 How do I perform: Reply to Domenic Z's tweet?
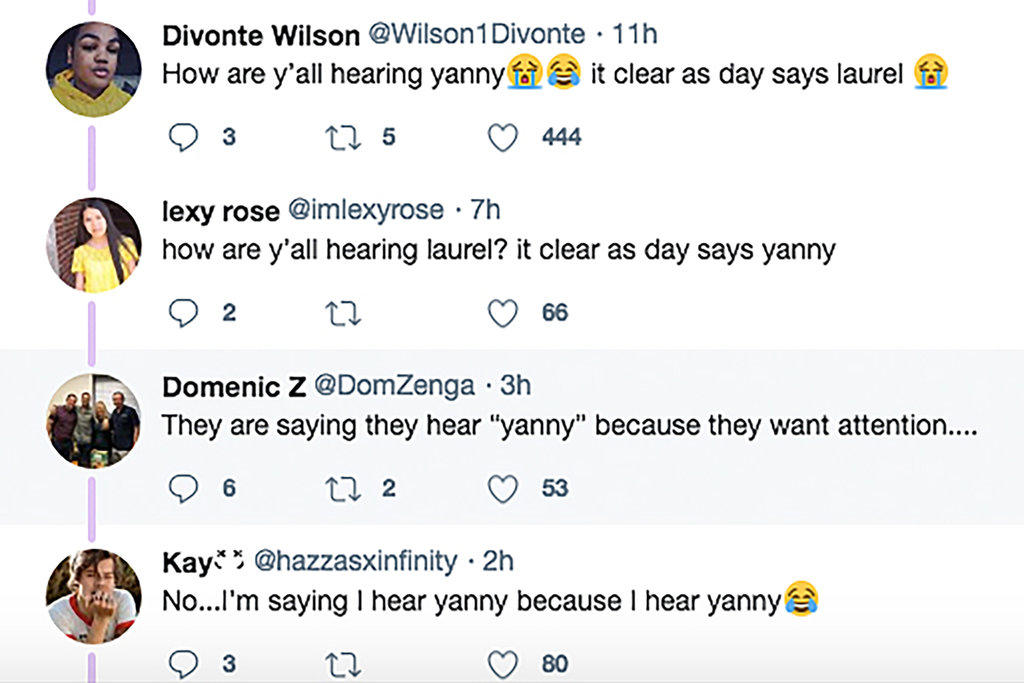[183, 488]
